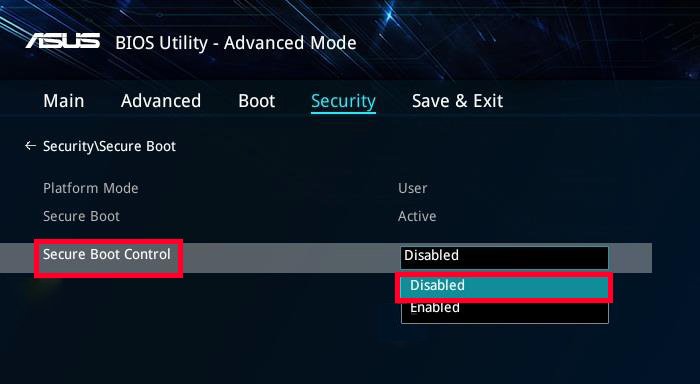
Task: Click the back arrow beside Security\Secure Boot
Action: point(30,146)
